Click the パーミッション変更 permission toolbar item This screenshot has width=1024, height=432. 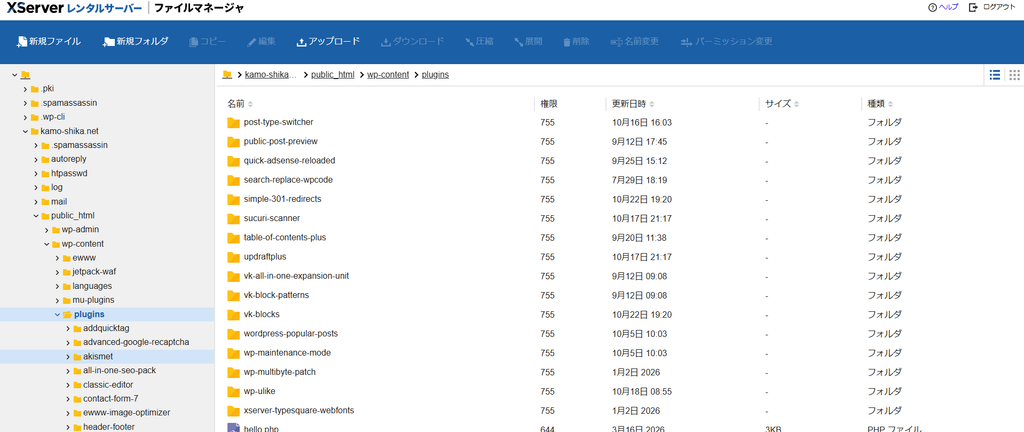[x=726, y=41]
